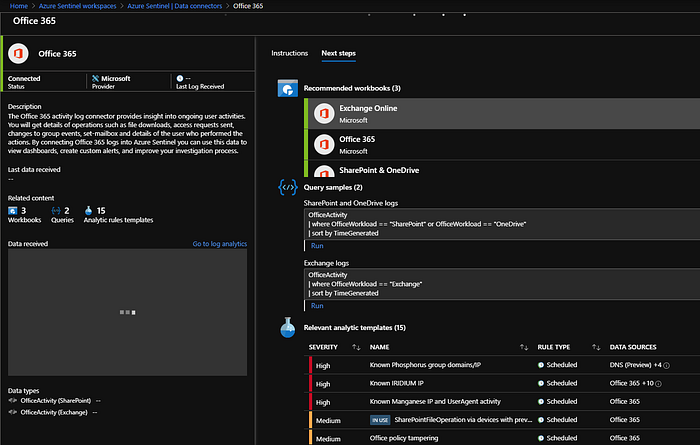
Task: Click the info icon next to DNS (Preview) +4
Action: (x=667, y=366)
